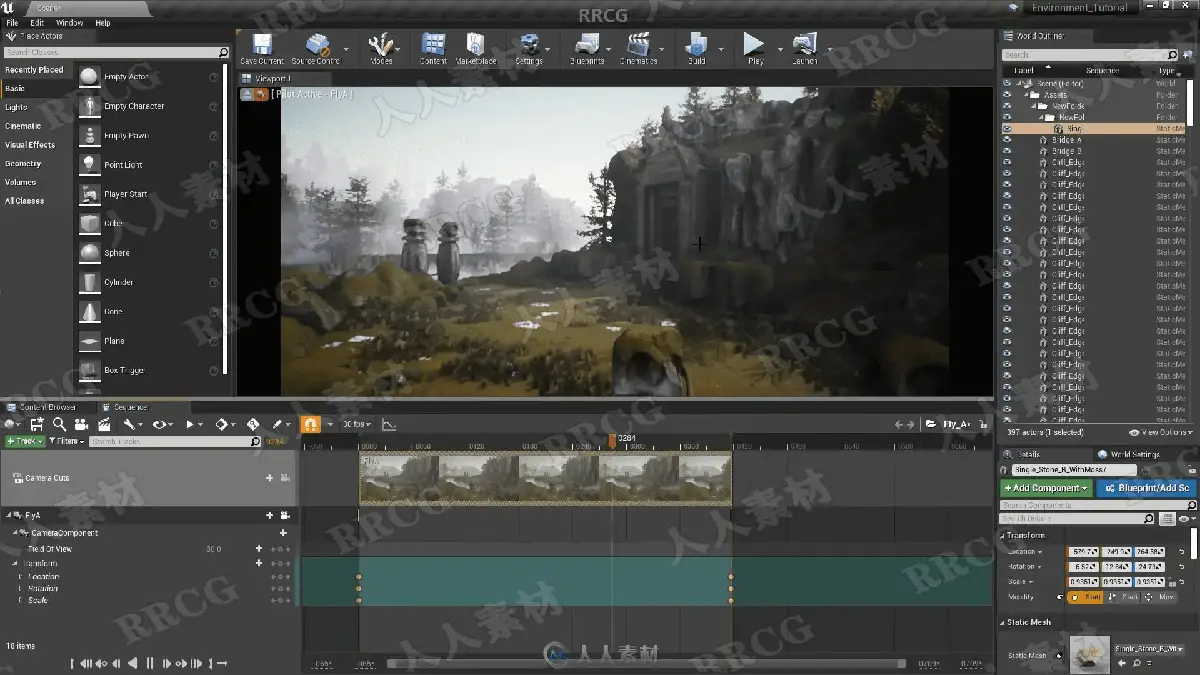Click the Sequencer find-in-content-browser magnifier icon
Screen dimensions: 1200x675
pyautogui.click(x=59, y=424)
